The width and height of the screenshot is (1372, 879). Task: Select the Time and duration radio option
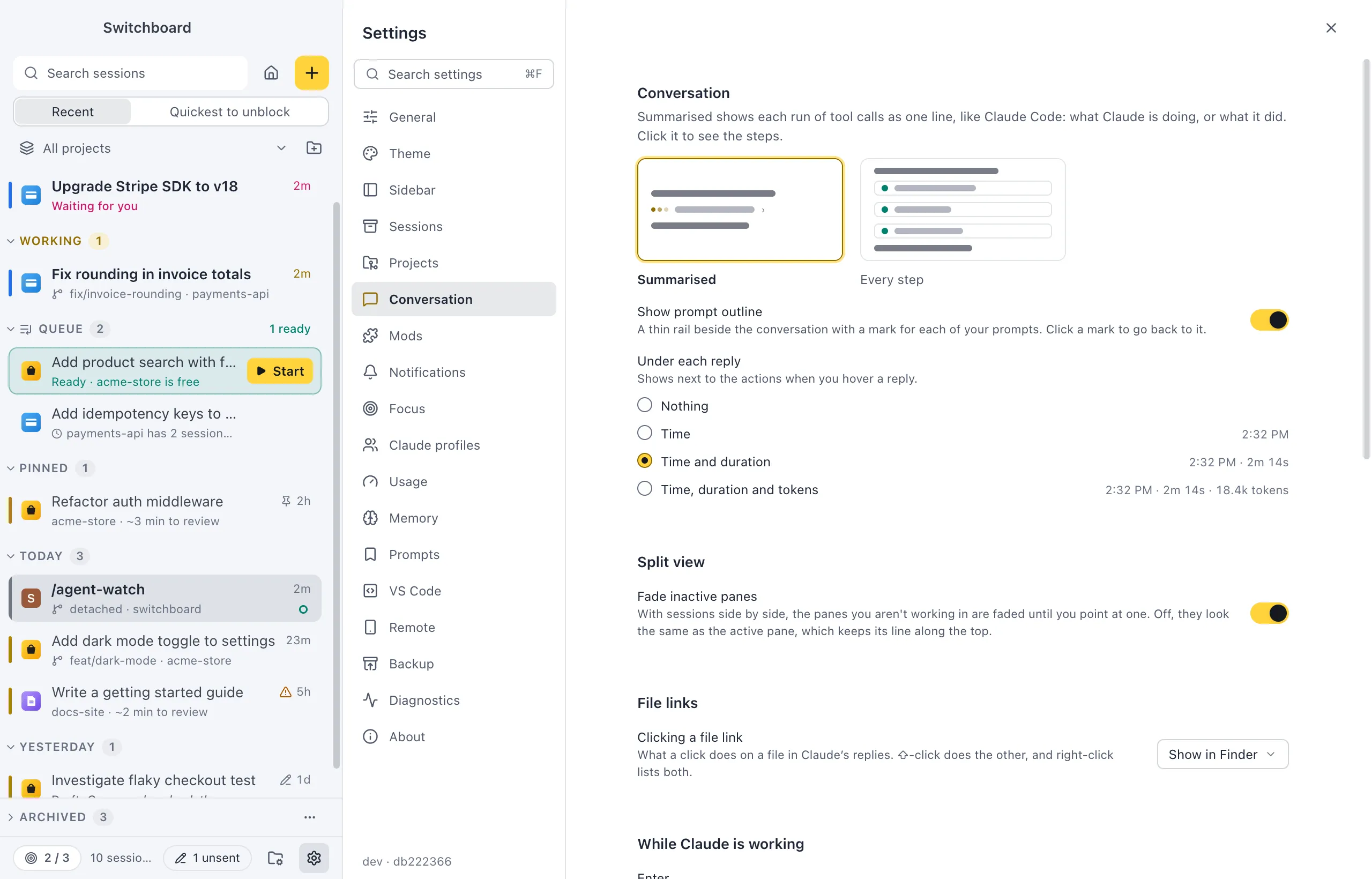[645, 460]
